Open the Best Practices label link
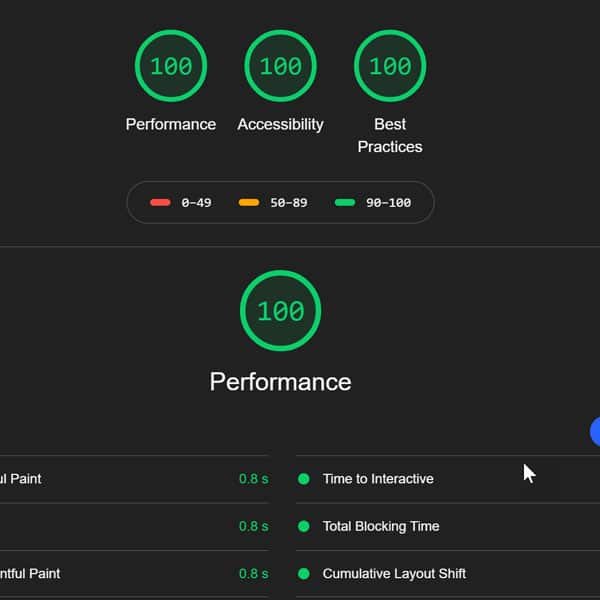This screenshot has width=600, height=600. (x=390, y=135)
